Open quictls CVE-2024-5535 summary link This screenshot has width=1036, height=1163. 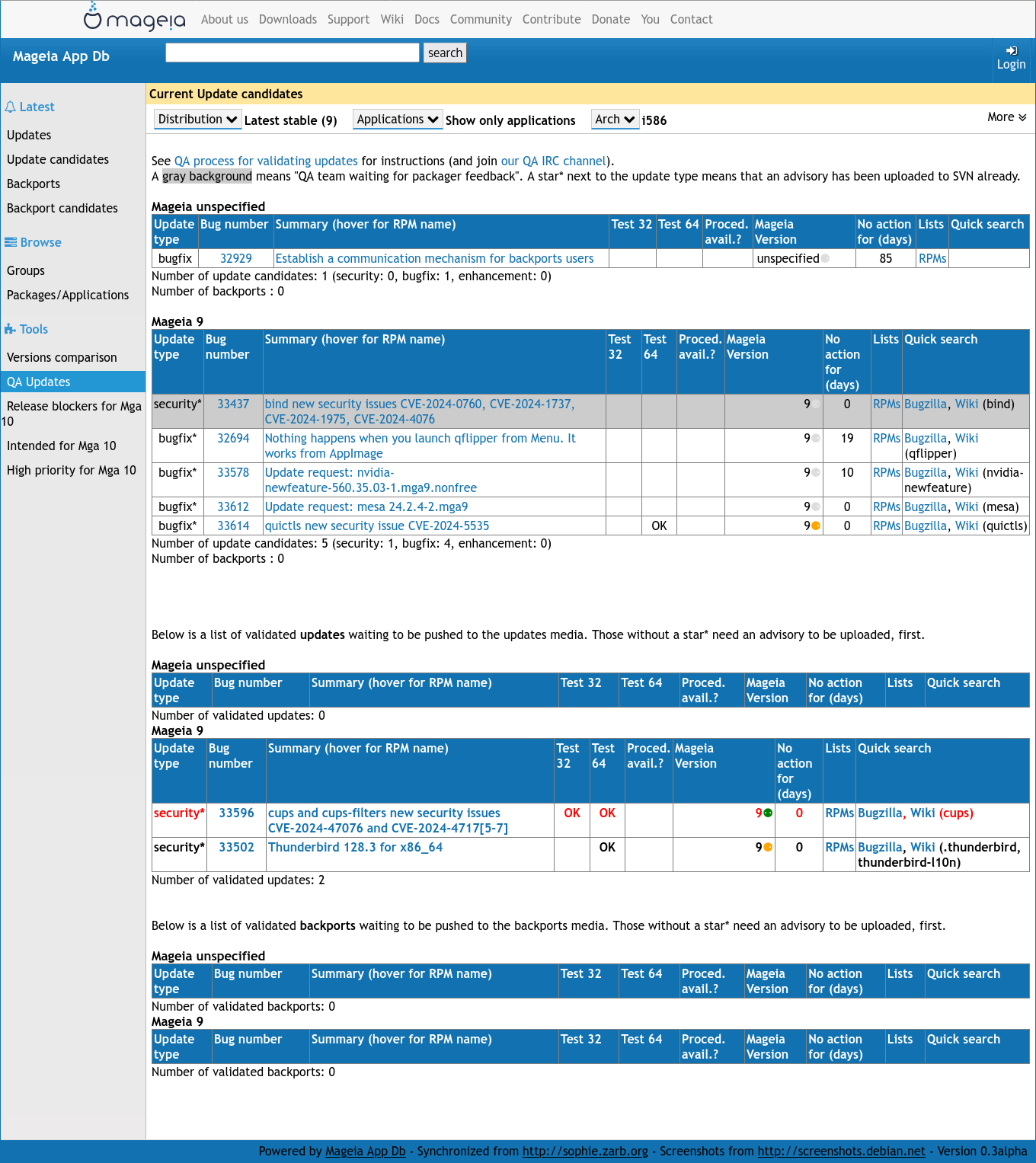point(377,526)
